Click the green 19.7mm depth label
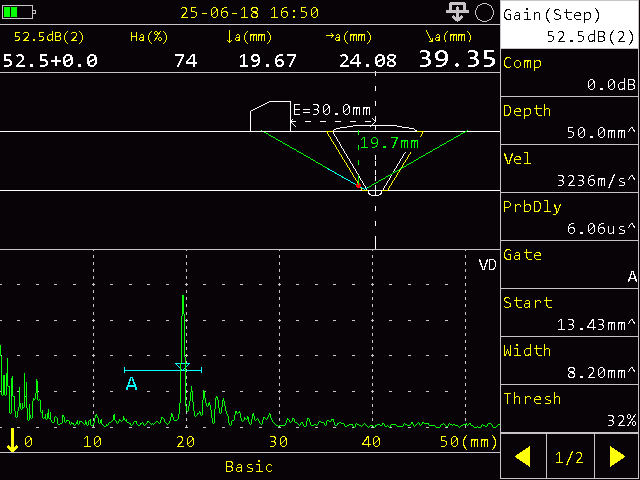The image size is (640, 480). 389,143
